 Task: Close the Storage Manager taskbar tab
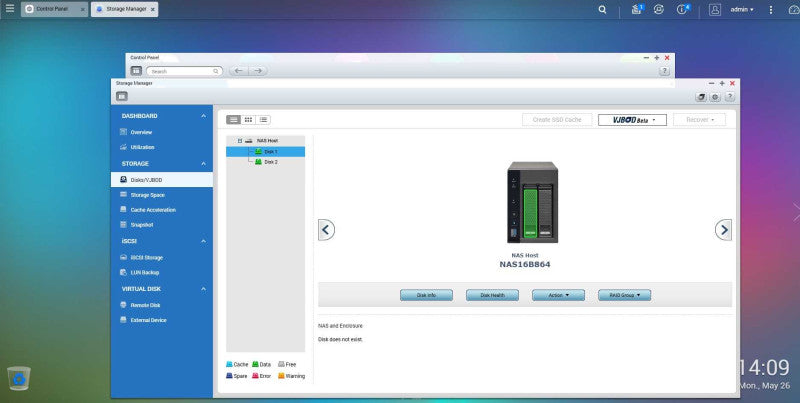click(x=153, y=10)
